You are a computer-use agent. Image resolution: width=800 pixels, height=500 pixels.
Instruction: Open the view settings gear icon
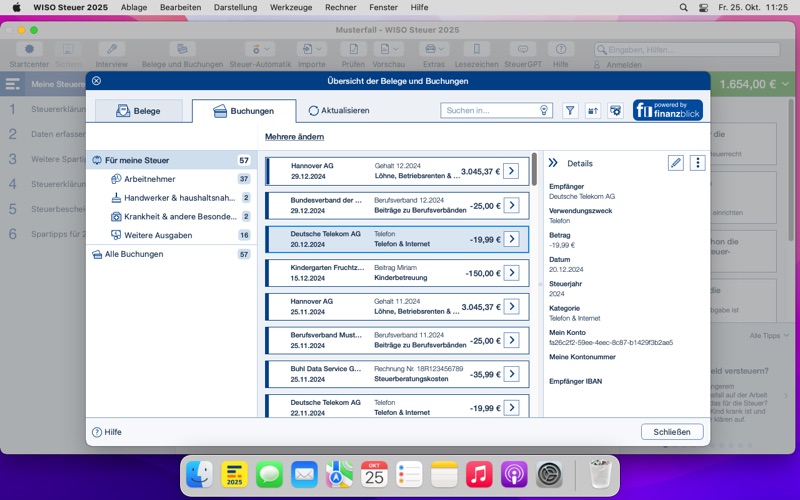point(616,110)
